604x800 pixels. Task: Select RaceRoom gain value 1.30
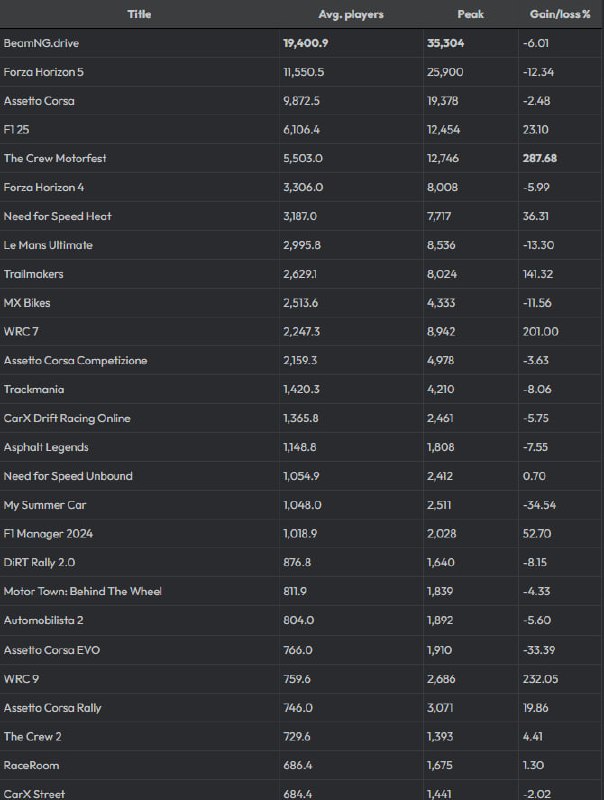click(533, 765)
